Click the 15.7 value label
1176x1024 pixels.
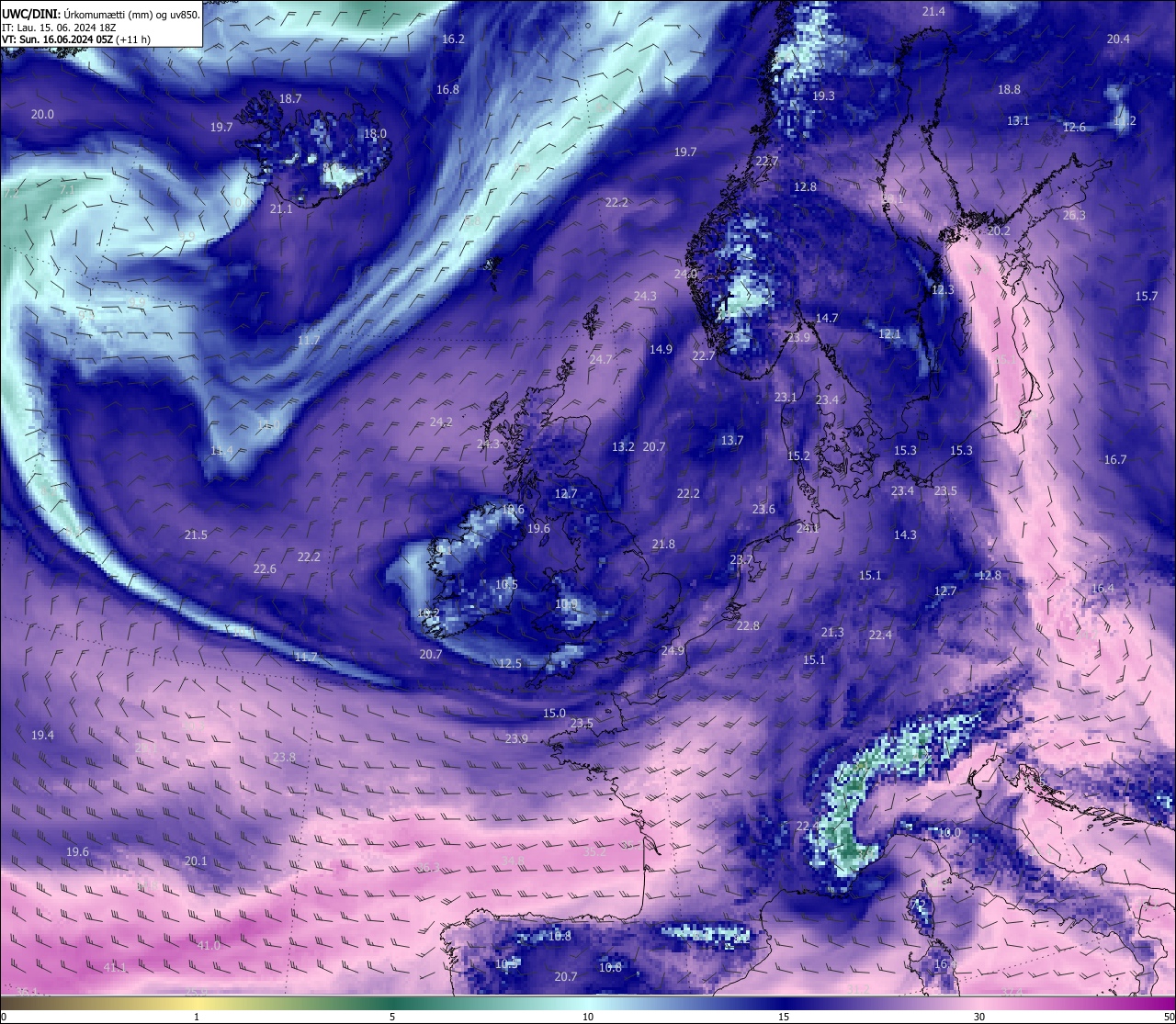tap(1147, 297)
